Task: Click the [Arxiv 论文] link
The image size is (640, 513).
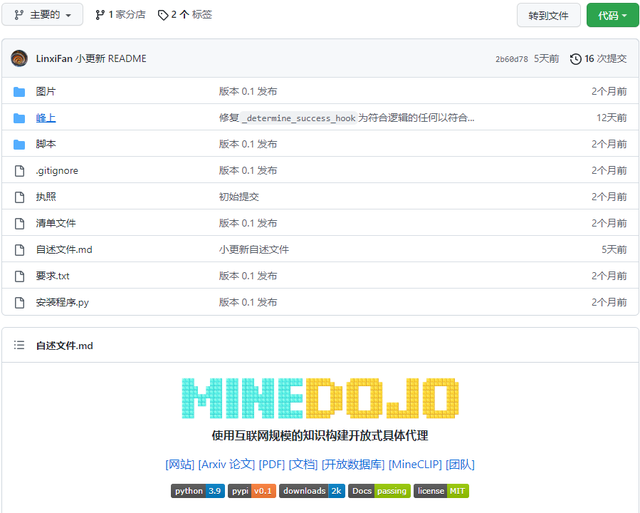Action: click(x=227, y=464)
